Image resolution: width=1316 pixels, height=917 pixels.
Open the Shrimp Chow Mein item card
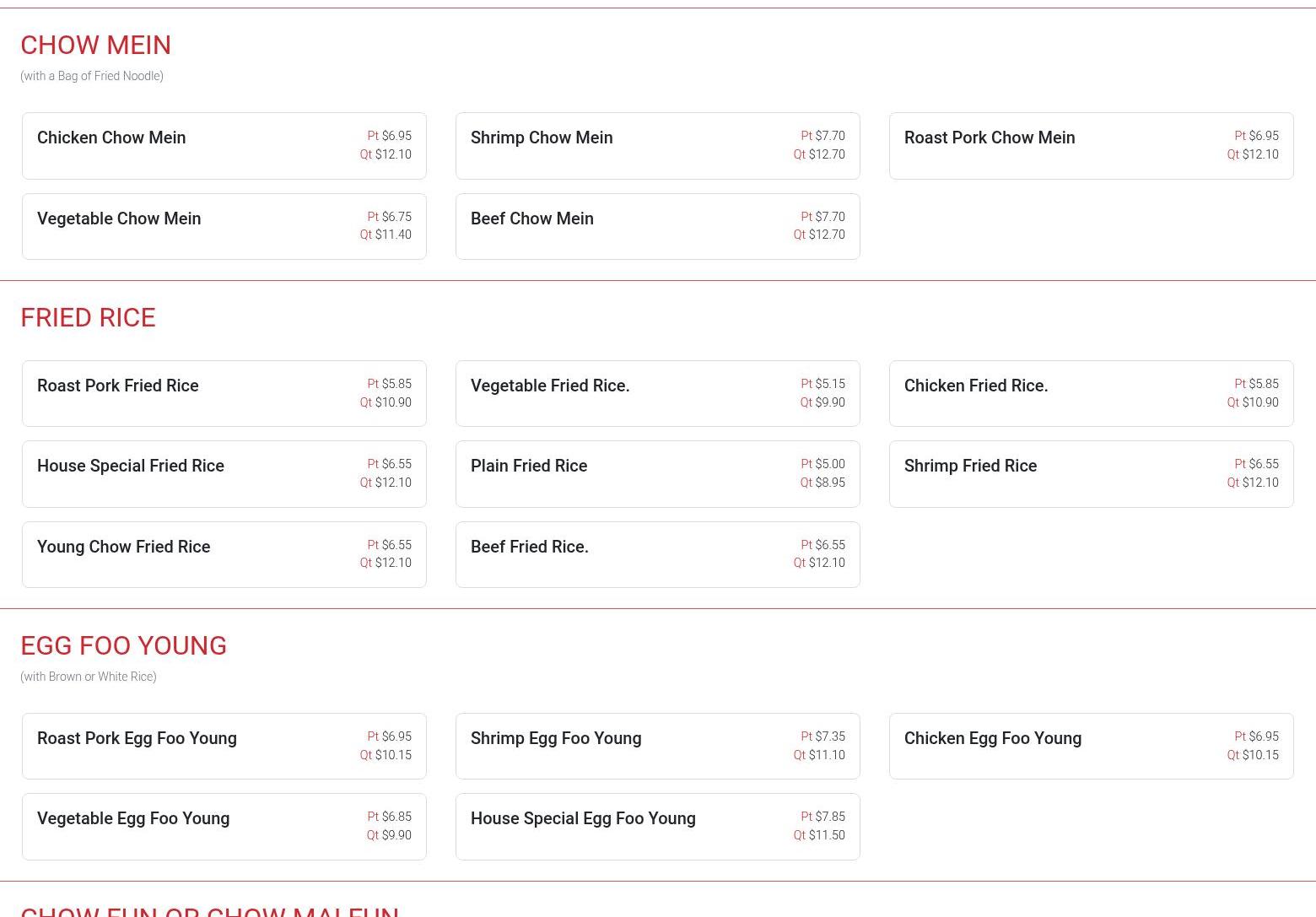point(657,146)
